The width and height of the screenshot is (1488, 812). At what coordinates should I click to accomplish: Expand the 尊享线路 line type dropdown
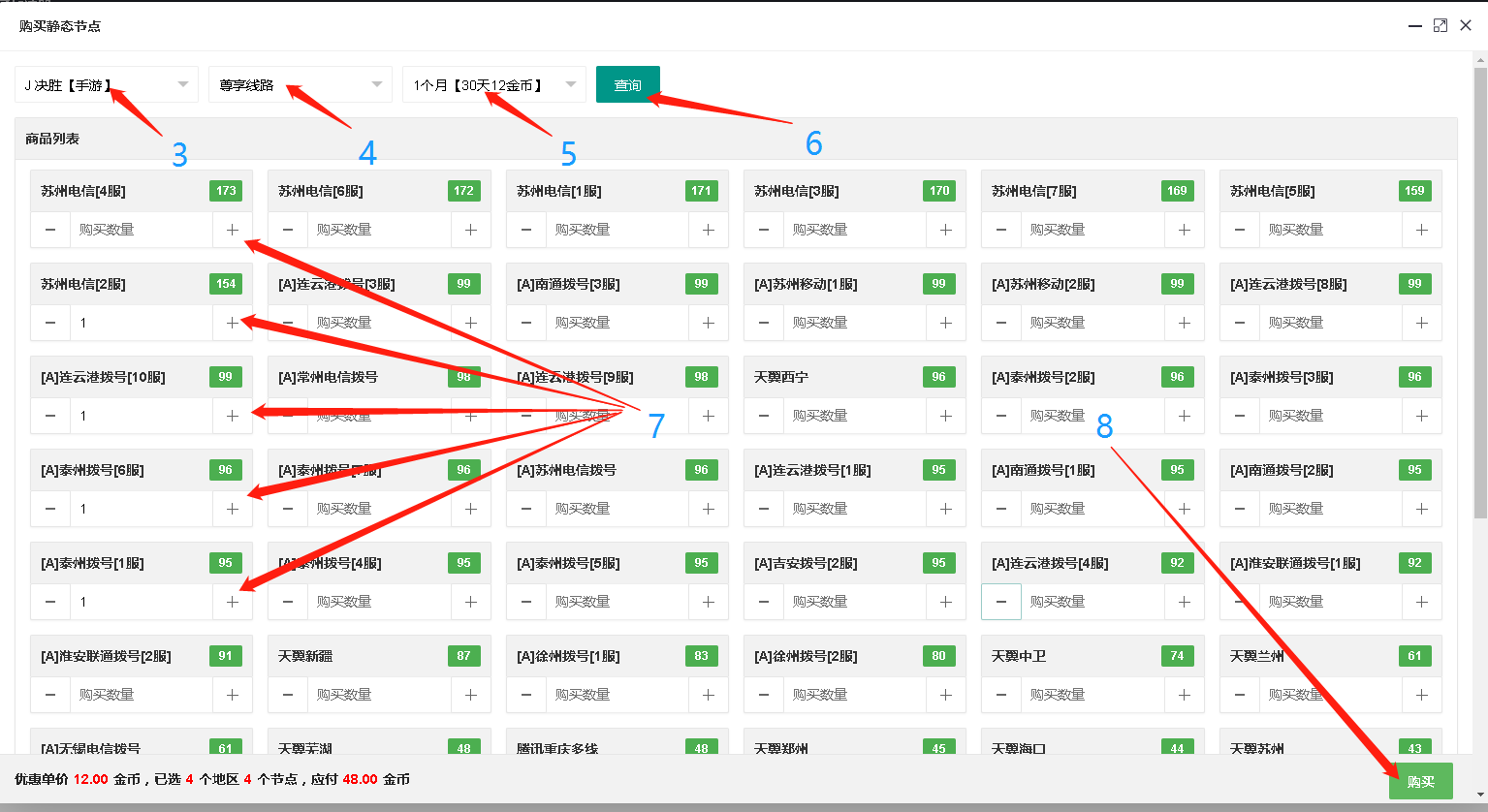coord(301,85)
